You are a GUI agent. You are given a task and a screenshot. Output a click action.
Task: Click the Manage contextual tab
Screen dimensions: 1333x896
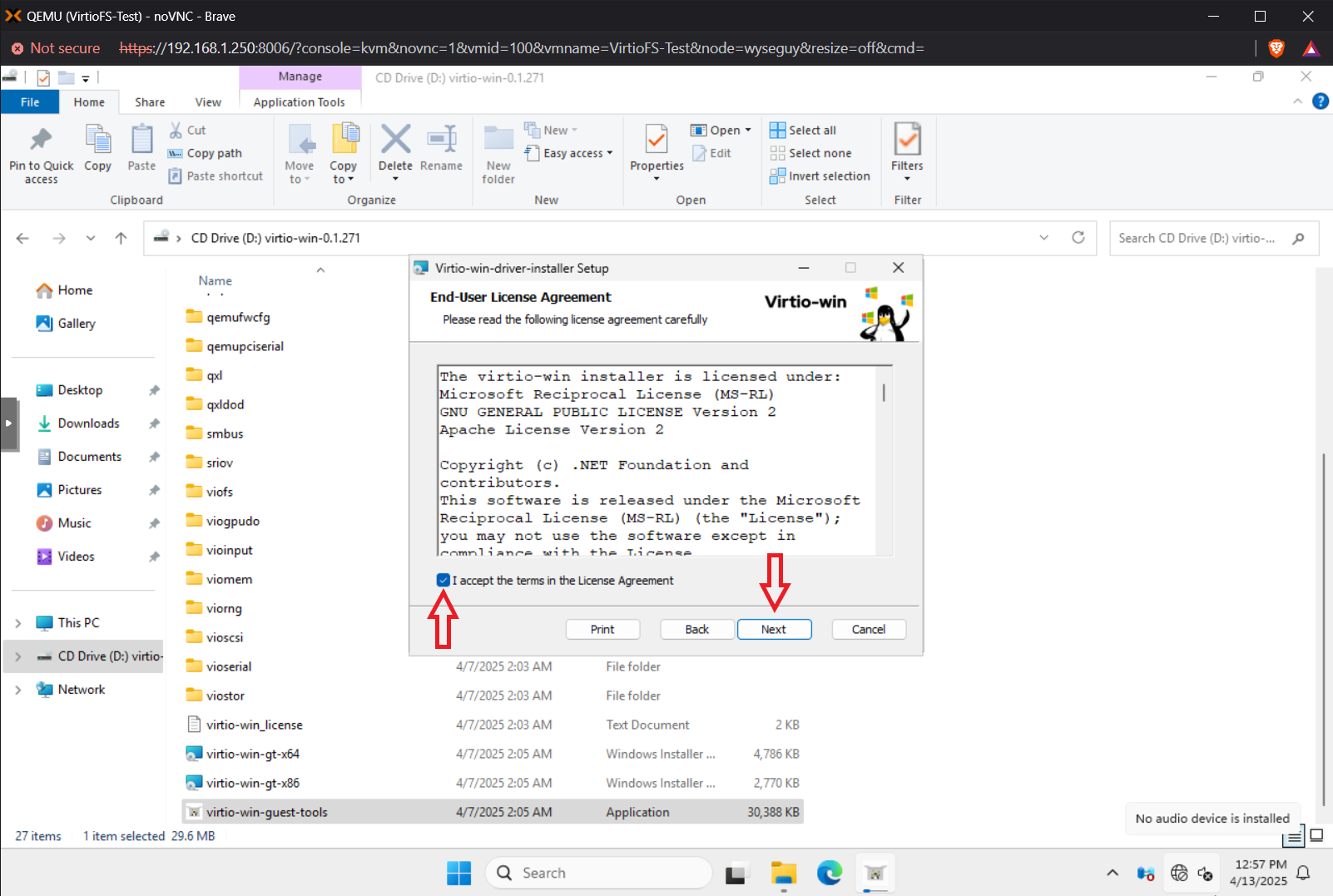[300, 77]
